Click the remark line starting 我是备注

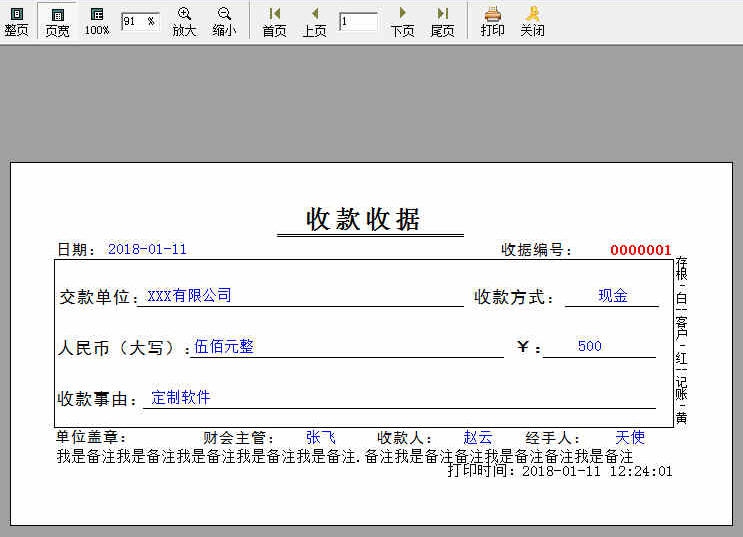(345, 456)
